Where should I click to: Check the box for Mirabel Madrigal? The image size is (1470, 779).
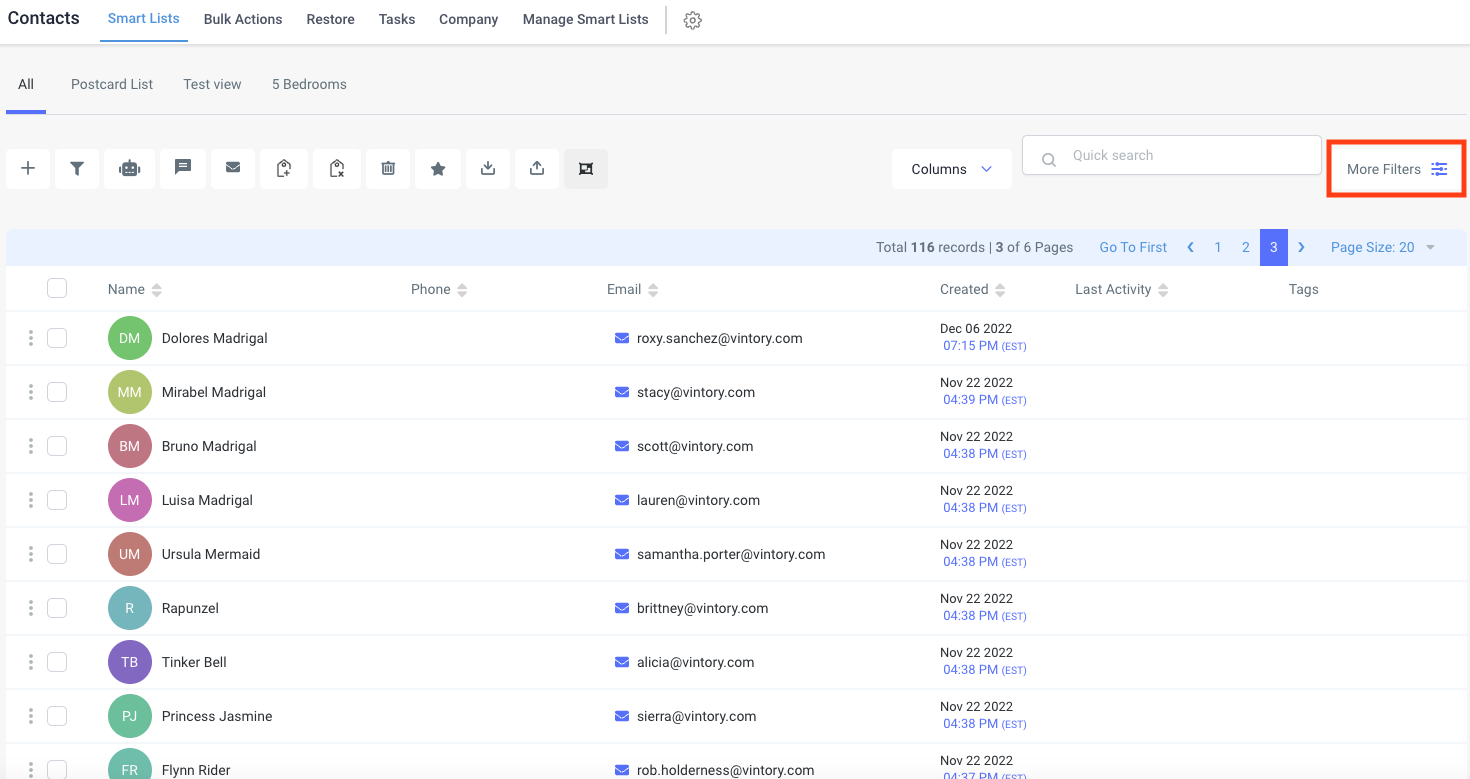click(x=57, y=392)
